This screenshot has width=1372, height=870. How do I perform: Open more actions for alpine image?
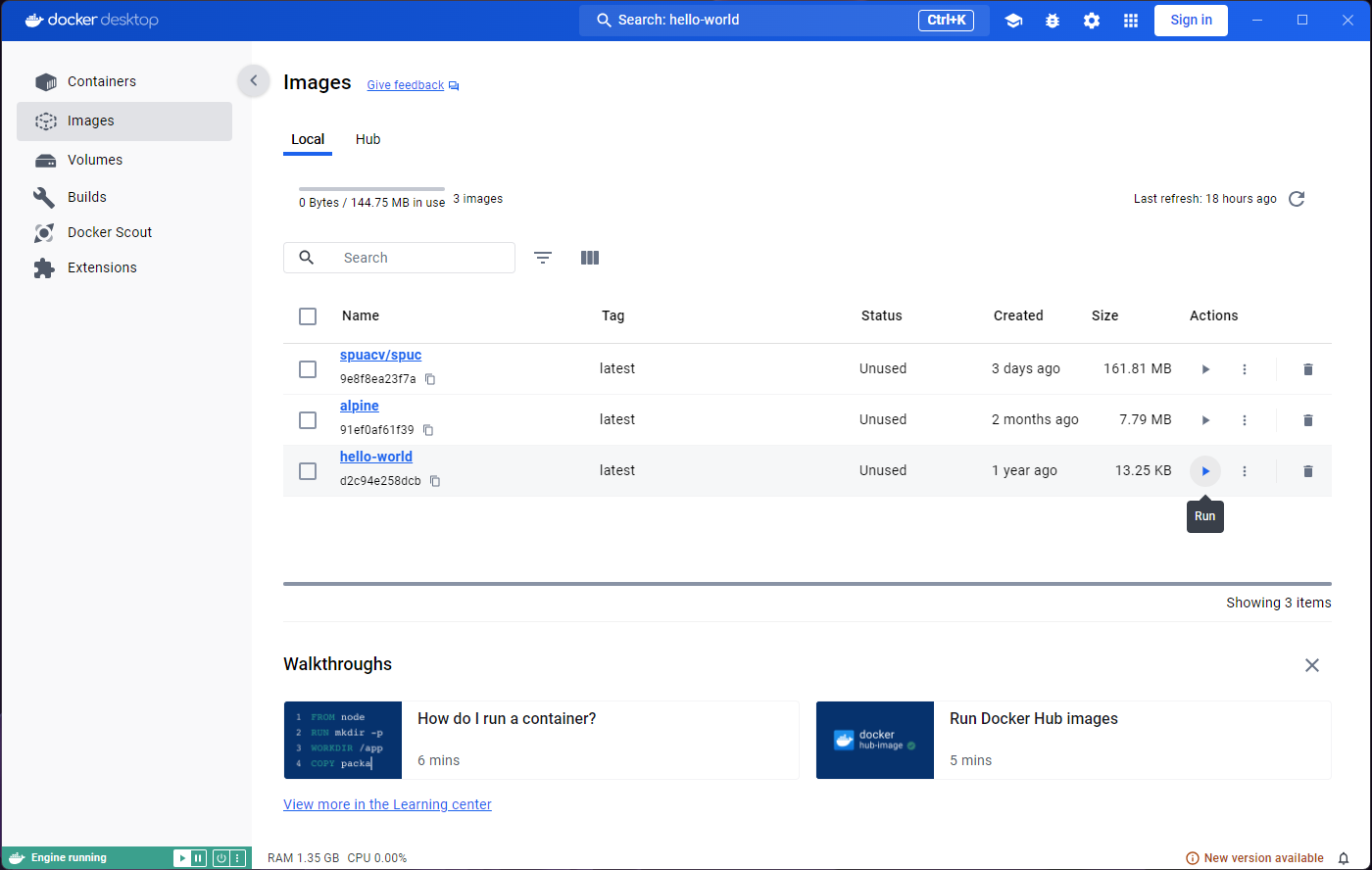[x=1245, y=420]
